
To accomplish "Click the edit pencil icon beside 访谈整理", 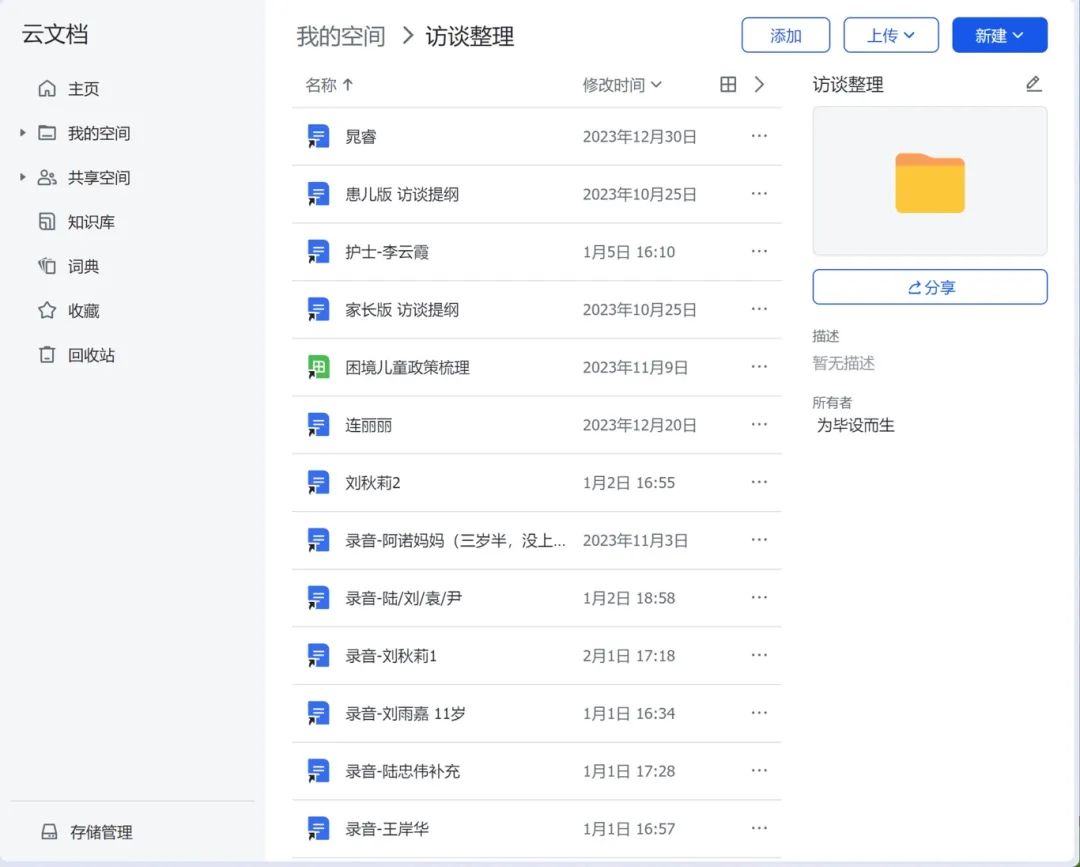I will click(x=1034, y=85).
